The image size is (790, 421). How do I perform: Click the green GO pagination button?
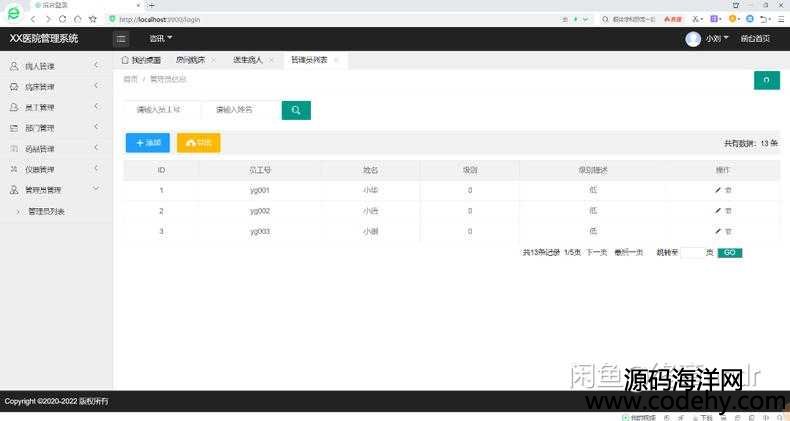[729, 253]
